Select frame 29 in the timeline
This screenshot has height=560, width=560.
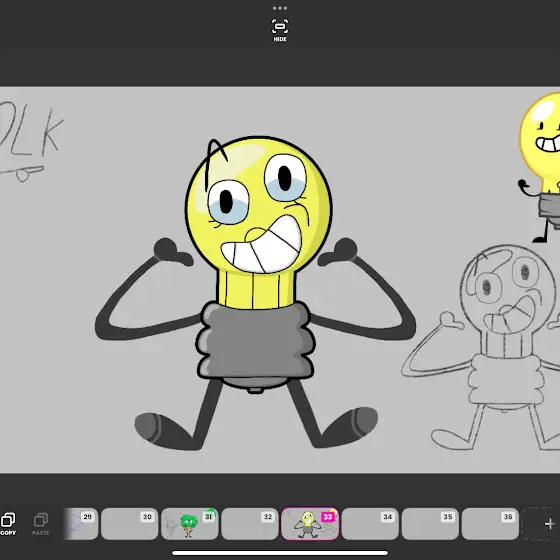click(81, 524)
